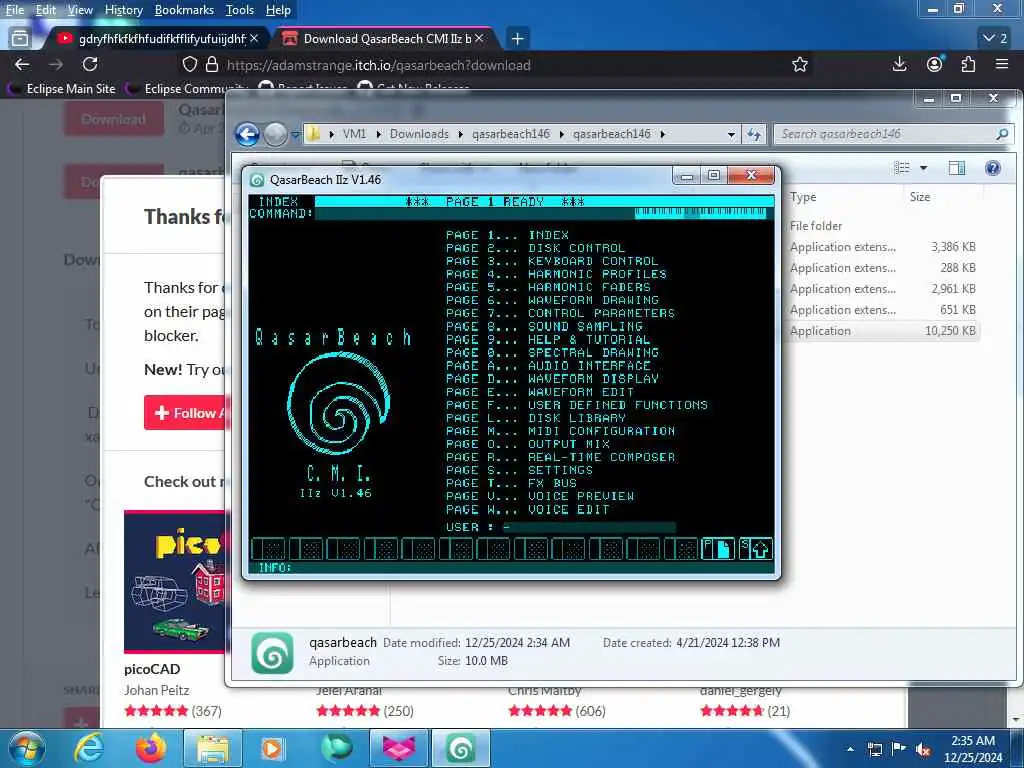The height and width of the screenshot is (768, 1024).
Task: Expand Explorer address history dropdown
Action: [x=731, y=135]
